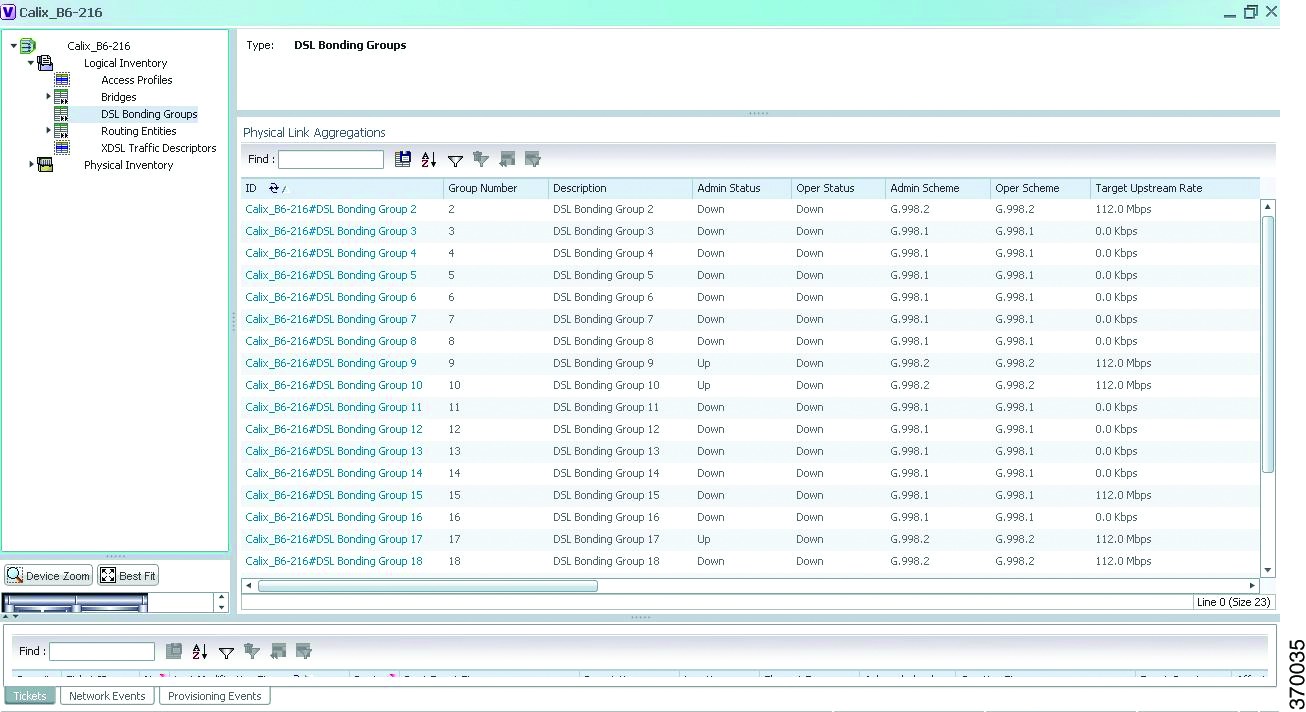
Task: Click the show only selected rows icon in tickets toolbar
Action: point(304,651)
